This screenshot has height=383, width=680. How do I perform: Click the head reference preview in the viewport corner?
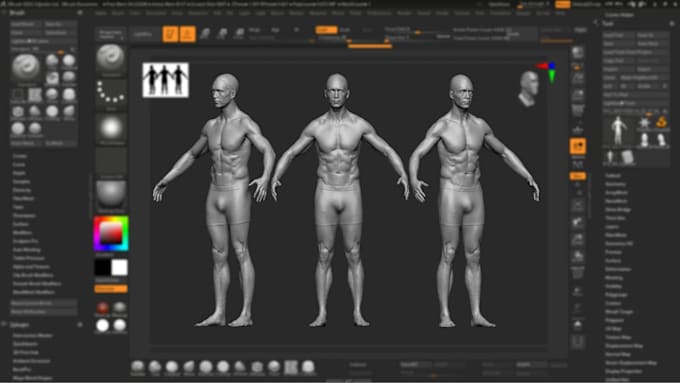(528, 88)
